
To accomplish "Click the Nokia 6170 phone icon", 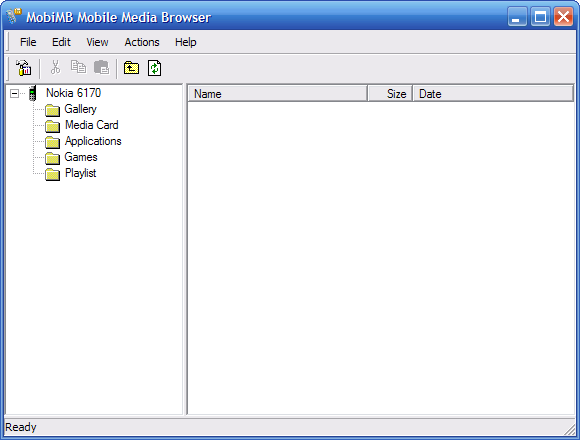I will (x=33, y=93).
